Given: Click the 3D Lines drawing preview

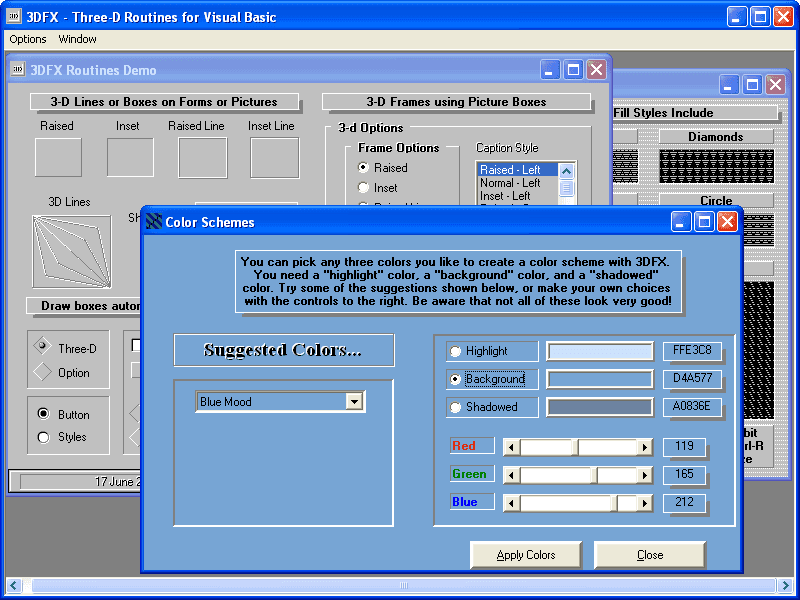Looking at the screenshot, I should 71,252.
